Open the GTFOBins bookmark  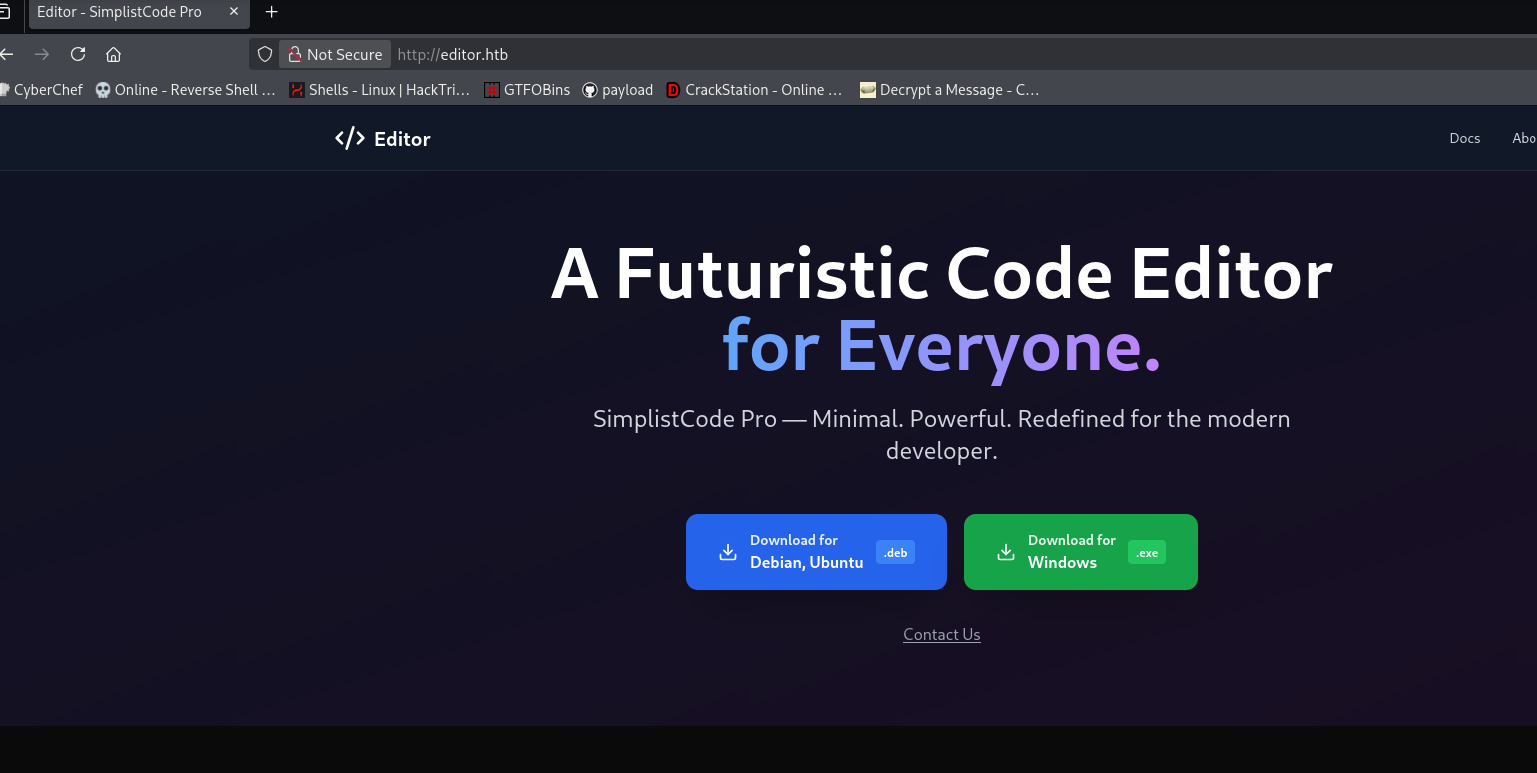pos(527,90)
